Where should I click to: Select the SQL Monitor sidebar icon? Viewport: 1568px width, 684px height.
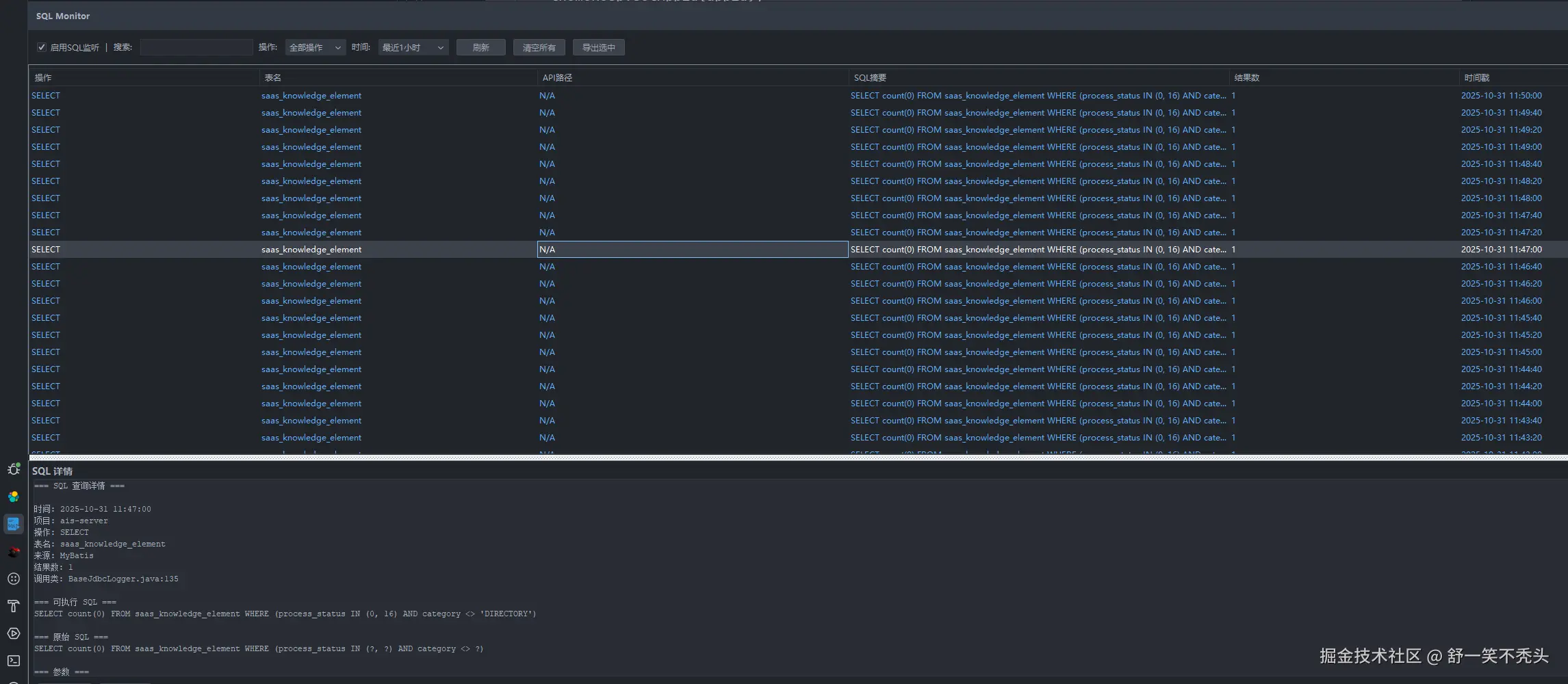tap(14, 524)
